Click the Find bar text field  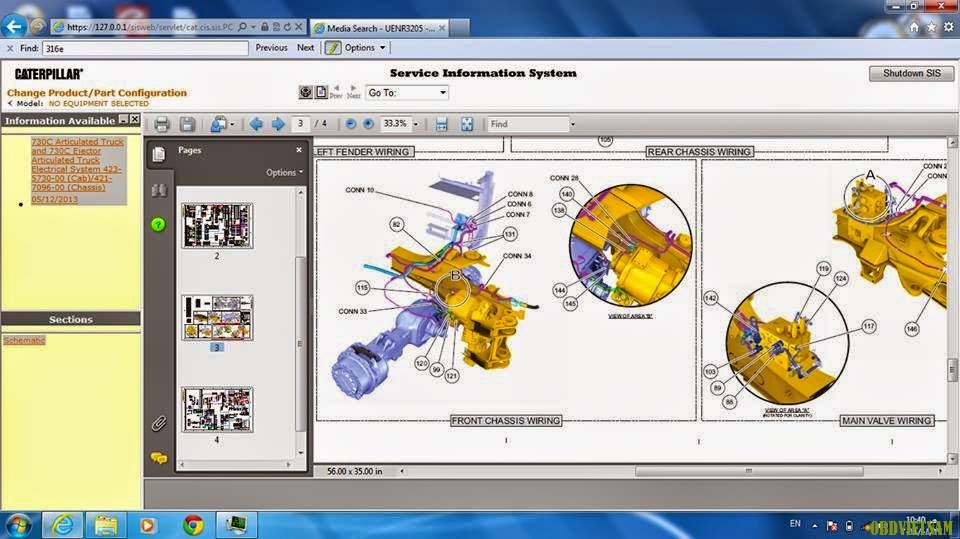pos(145,47)
